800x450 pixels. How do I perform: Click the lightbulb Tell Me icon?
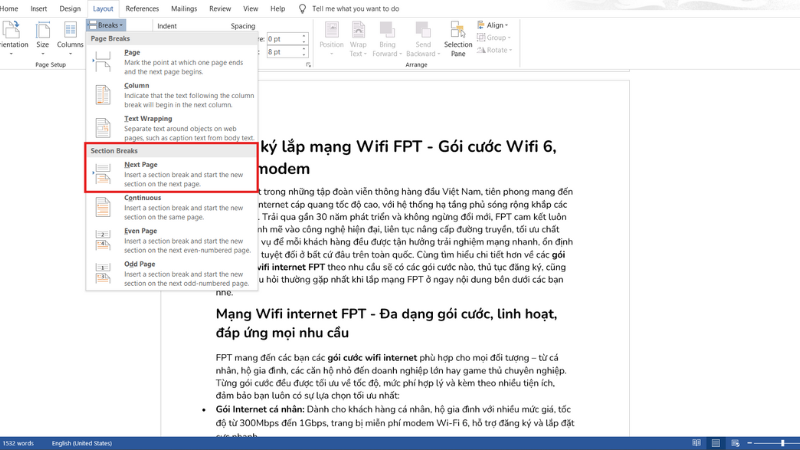click(302, 9)
